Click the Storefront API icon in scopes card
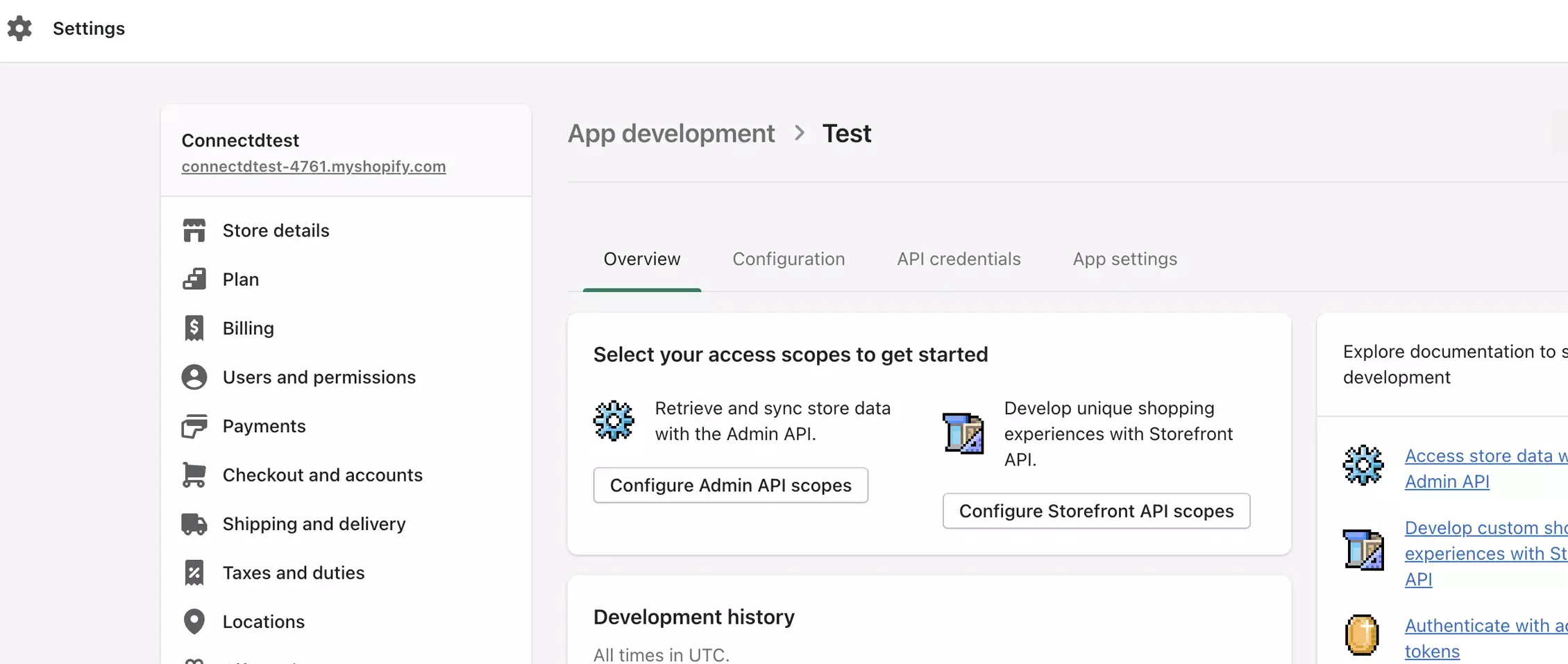The image size is (1568, 664). pos(963,433)
